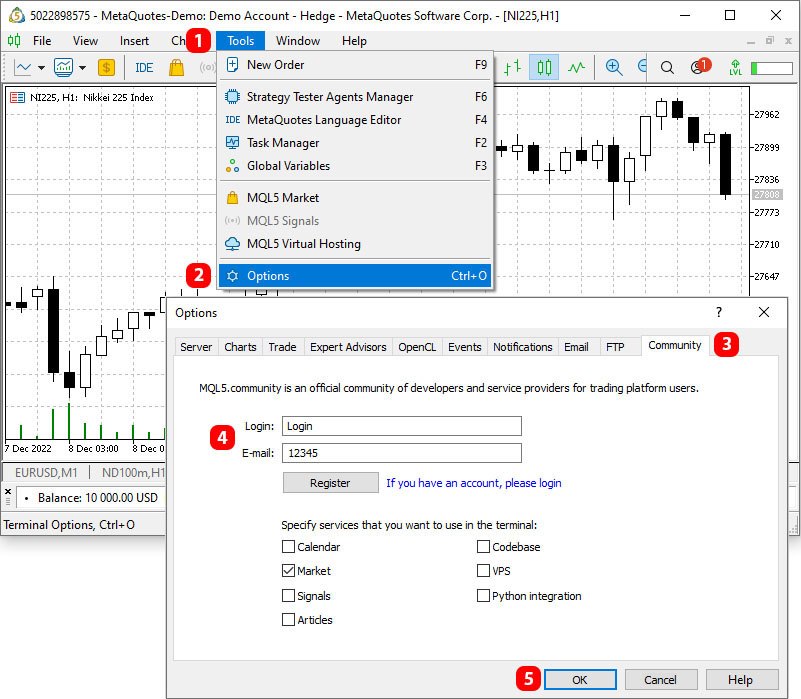
Task: Switch to the Events tab
Action: click(x=465, y=347)
